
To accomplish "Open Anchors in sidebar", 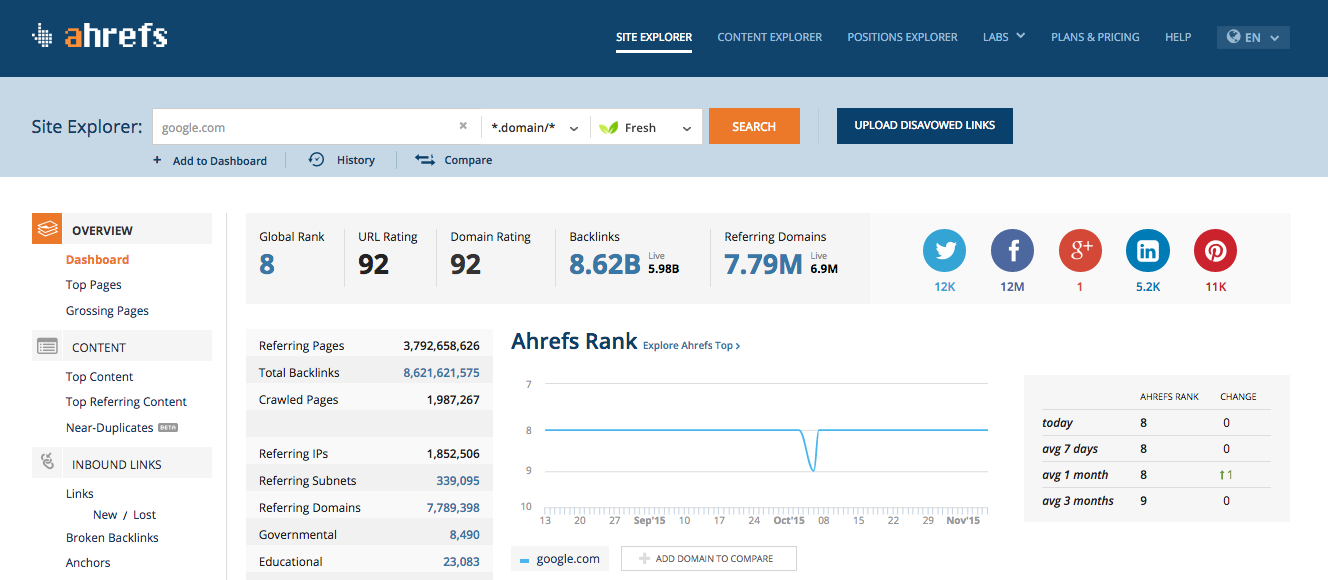I will [x=88, y=563].
